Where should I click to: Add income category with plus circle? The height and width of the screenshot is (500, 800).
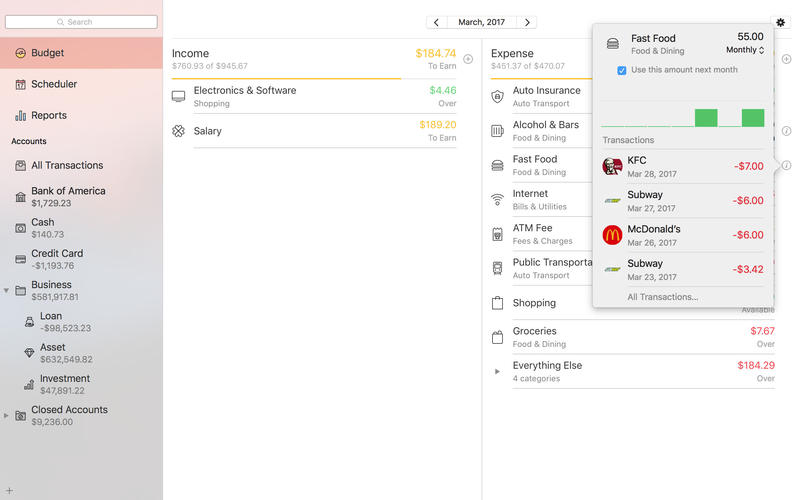click(468, 59)
